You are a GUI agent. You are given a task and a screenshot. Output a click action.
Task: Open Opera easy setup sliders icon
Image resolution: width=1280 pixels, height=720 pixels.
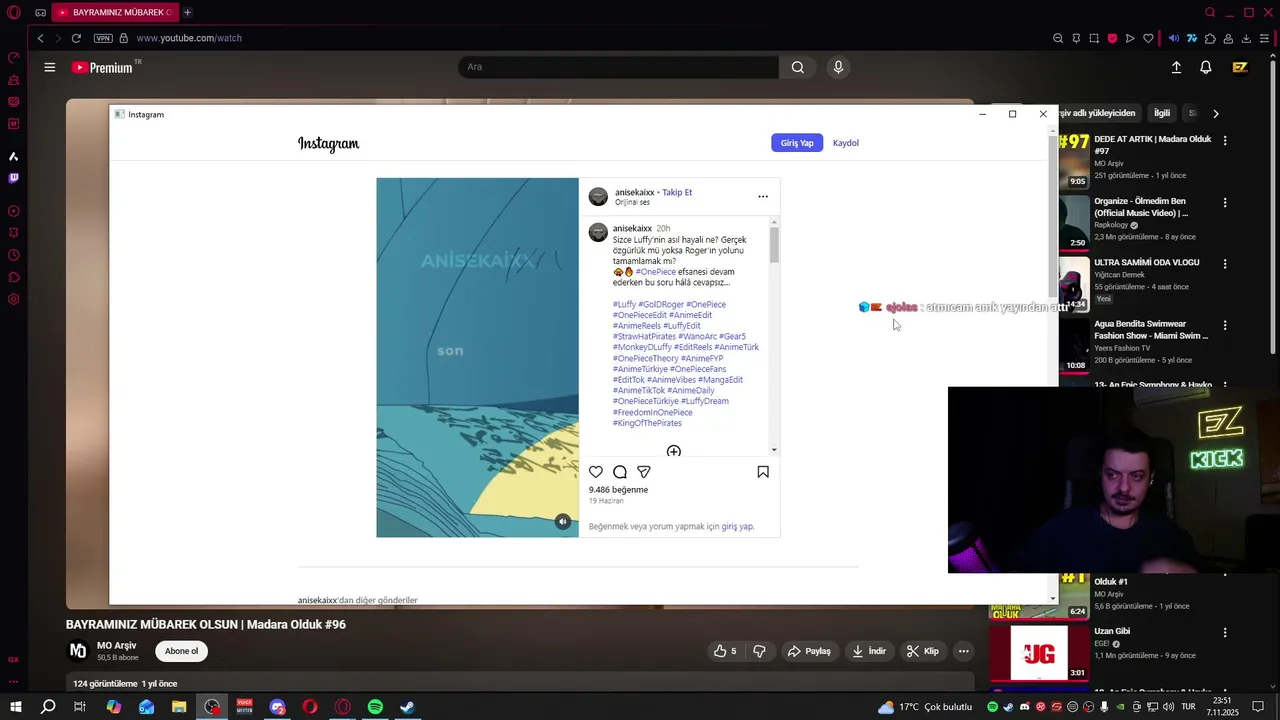point(1265,38)
